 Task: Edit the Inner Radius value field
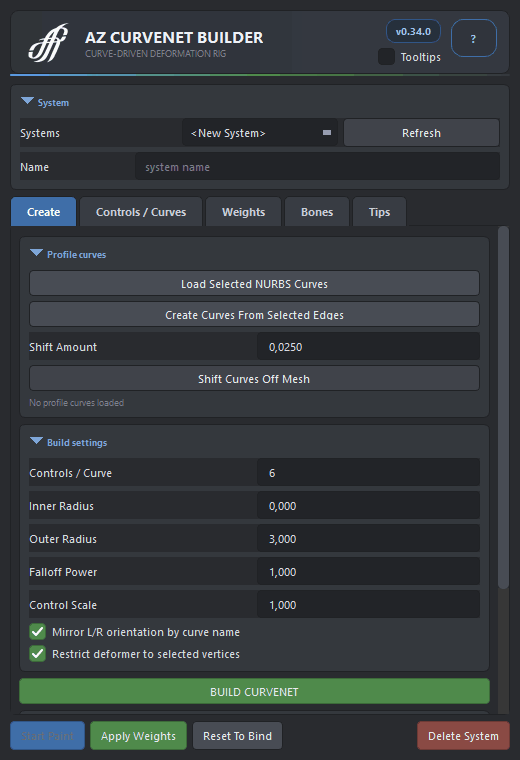coord(368,506)
